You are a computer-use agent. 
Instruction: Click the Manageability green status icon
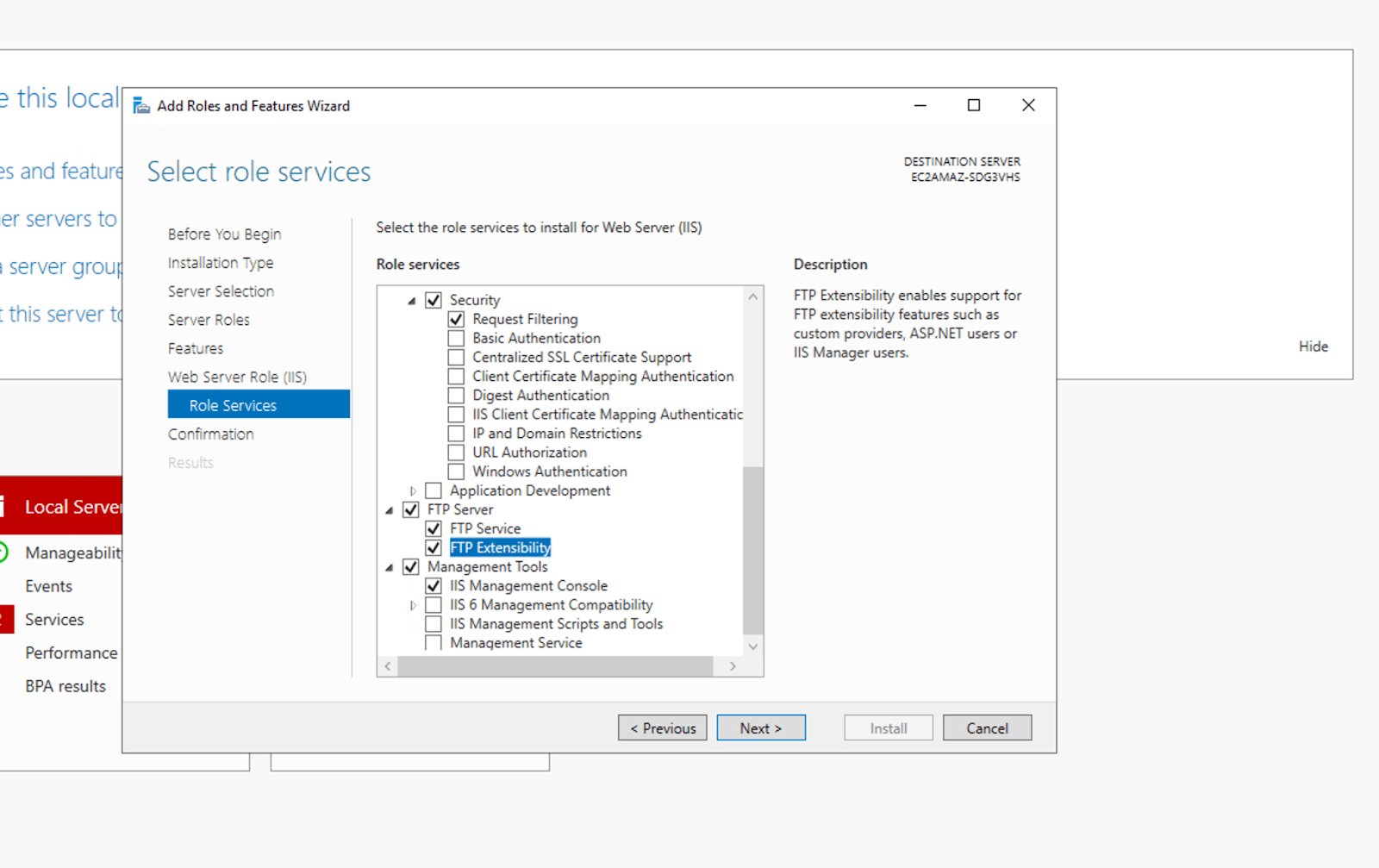(x=3, y=553)
